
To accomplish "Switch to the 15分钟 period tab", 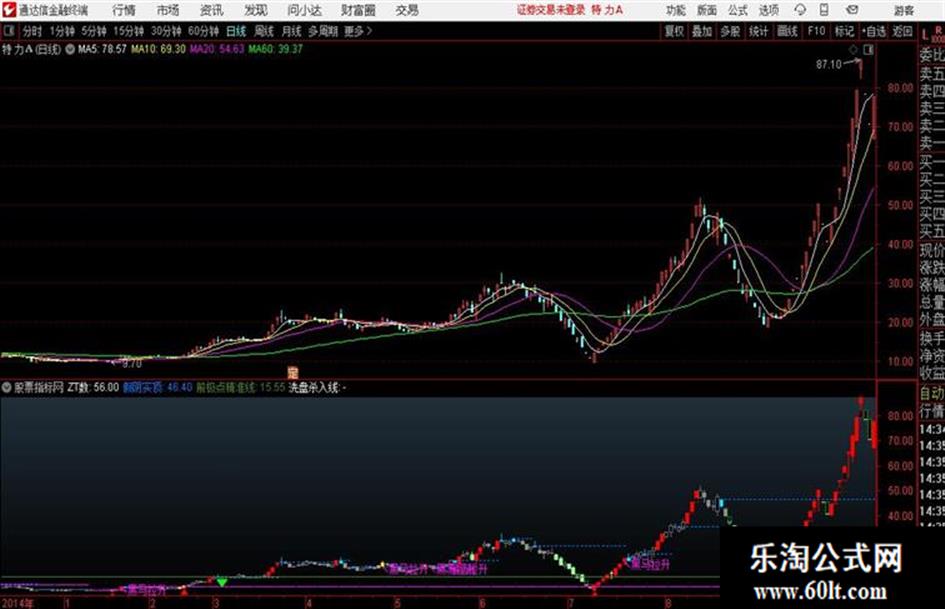I will click(x=129, y=31).
